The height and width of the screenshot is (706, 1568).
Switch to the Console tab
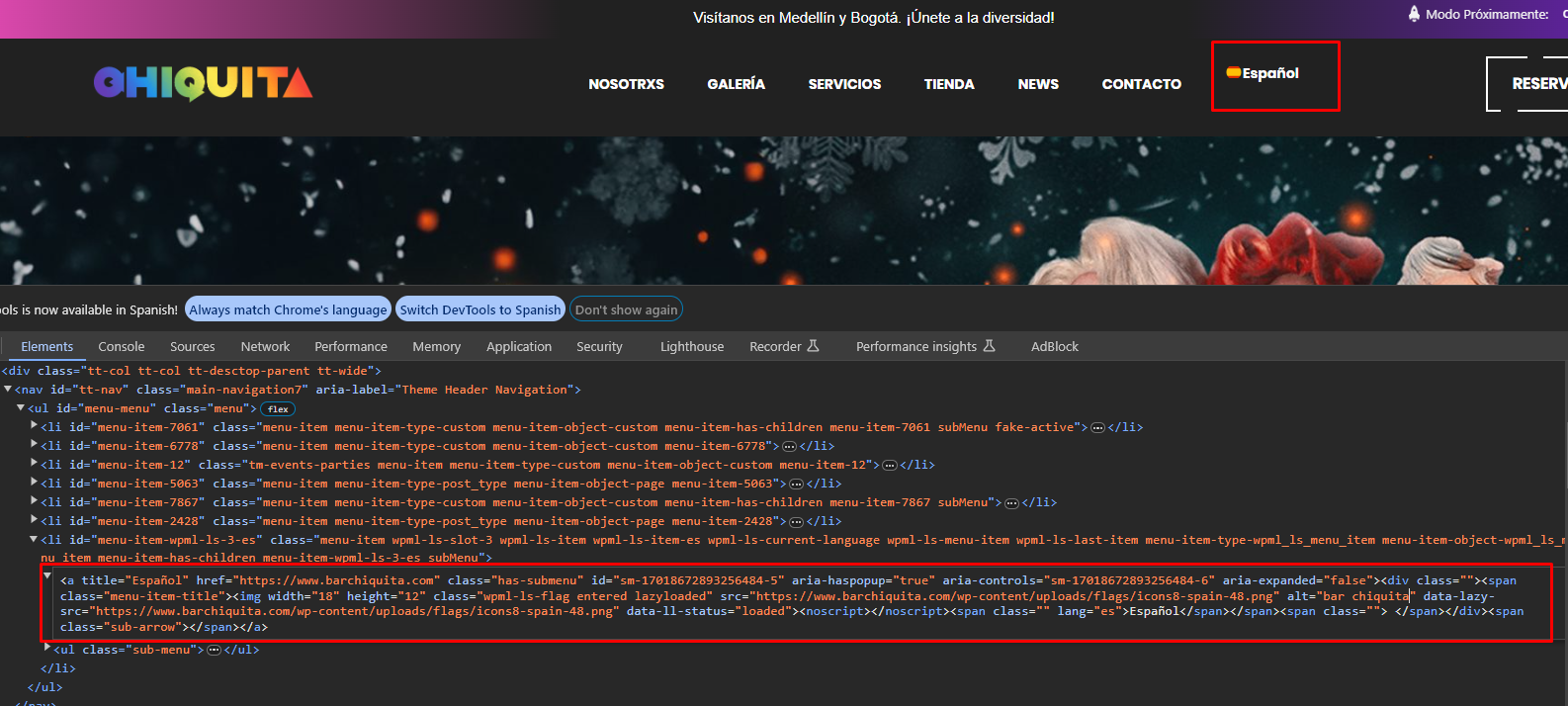[122, 346]
